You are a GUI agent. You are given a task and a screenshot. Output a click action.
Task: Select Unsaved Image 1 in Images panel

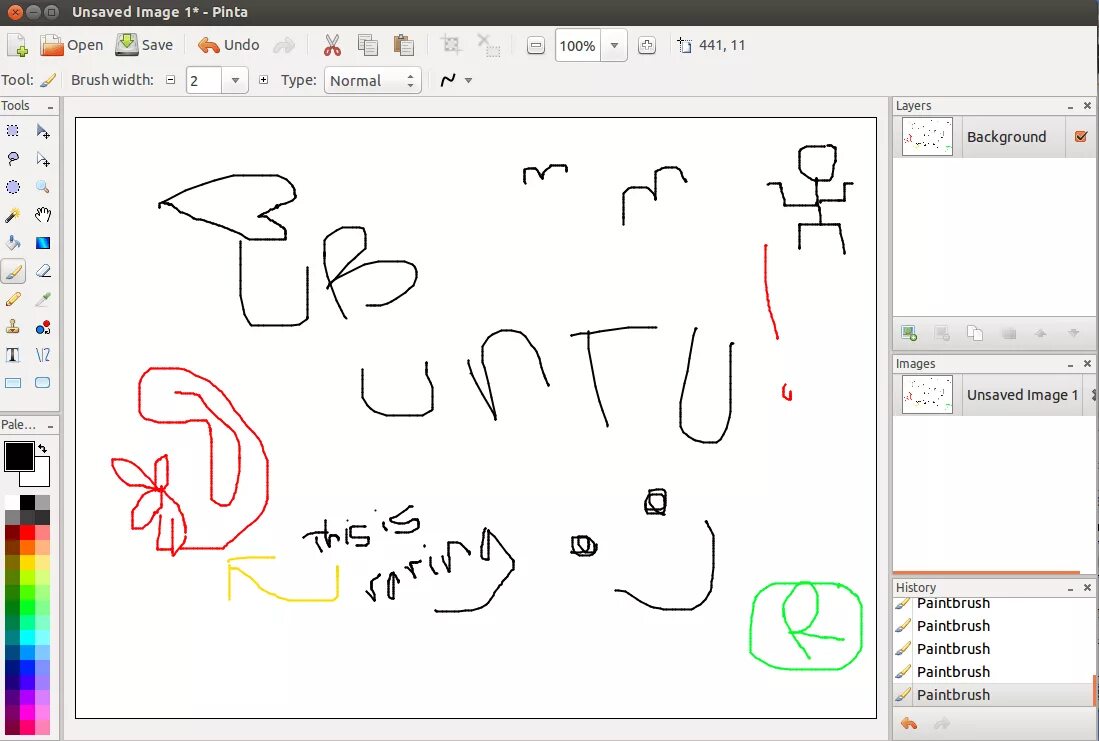point(994,395)
